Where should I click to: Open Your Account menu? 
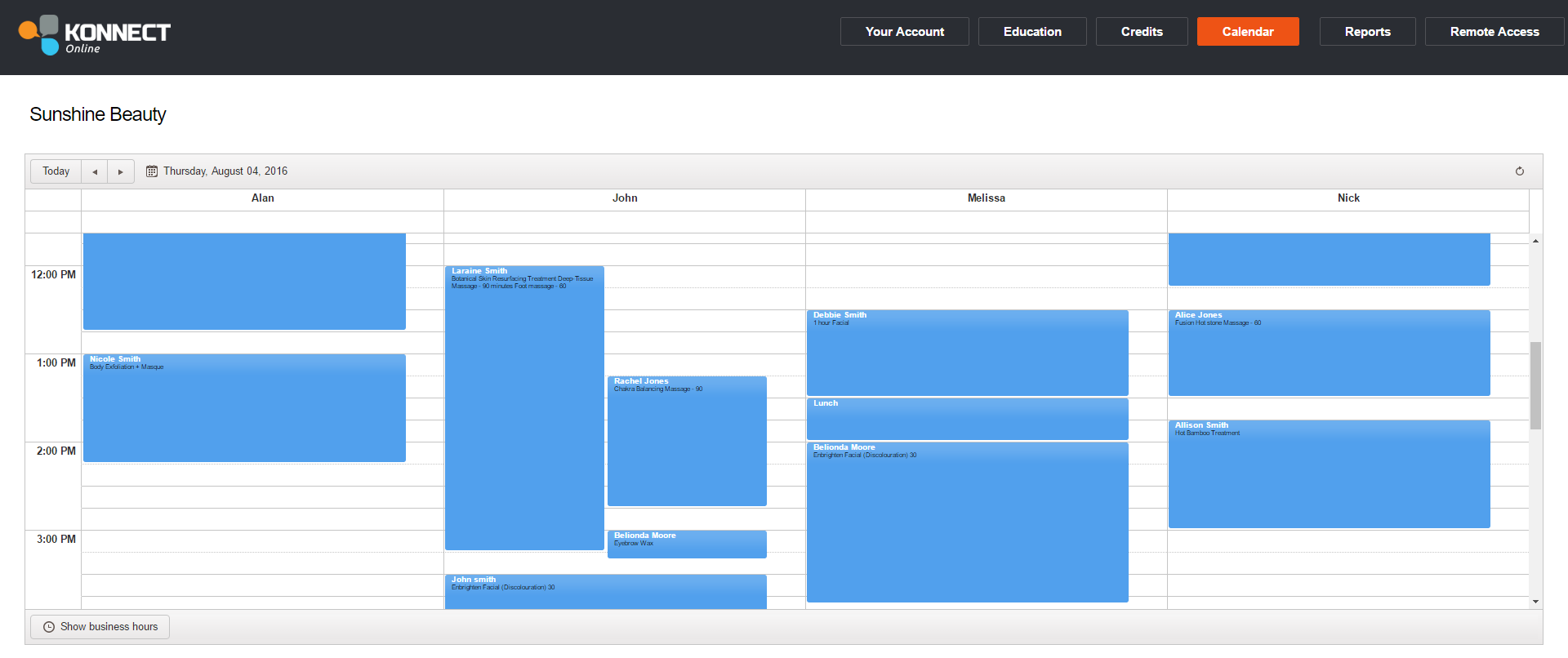point(904,32)
